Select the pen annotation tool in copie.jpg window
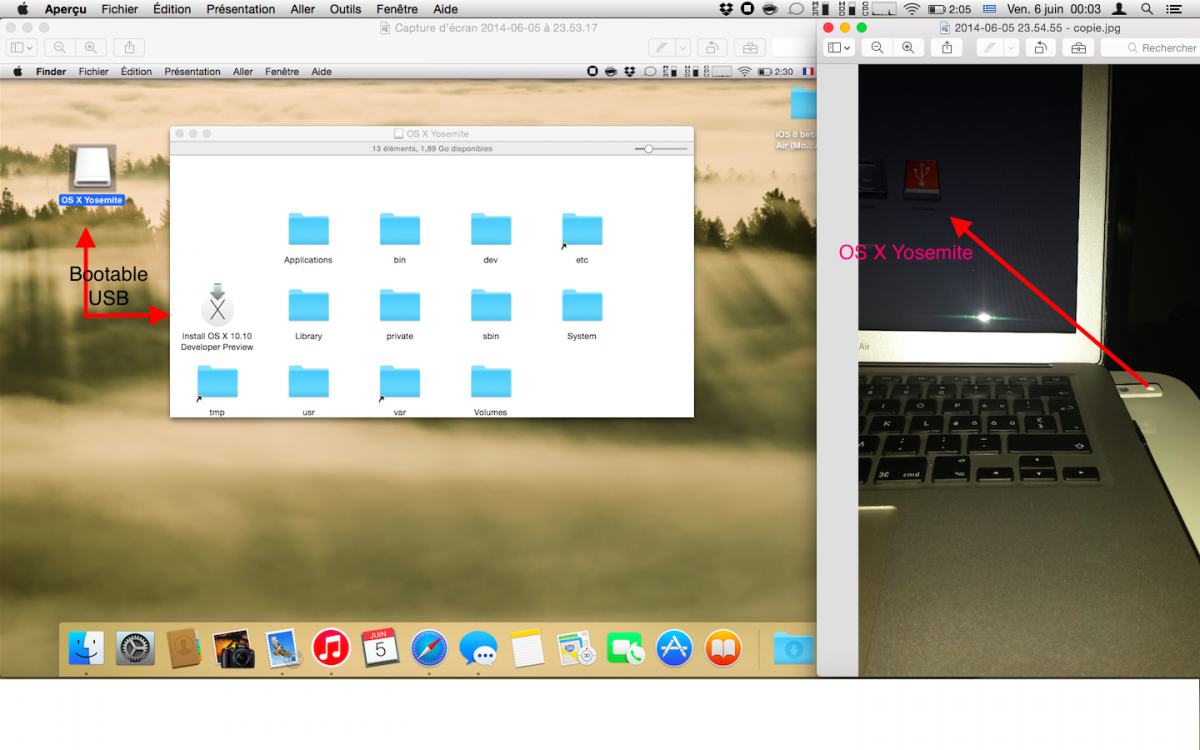Viewport: 1200px width, 750px height. [990, 48]
